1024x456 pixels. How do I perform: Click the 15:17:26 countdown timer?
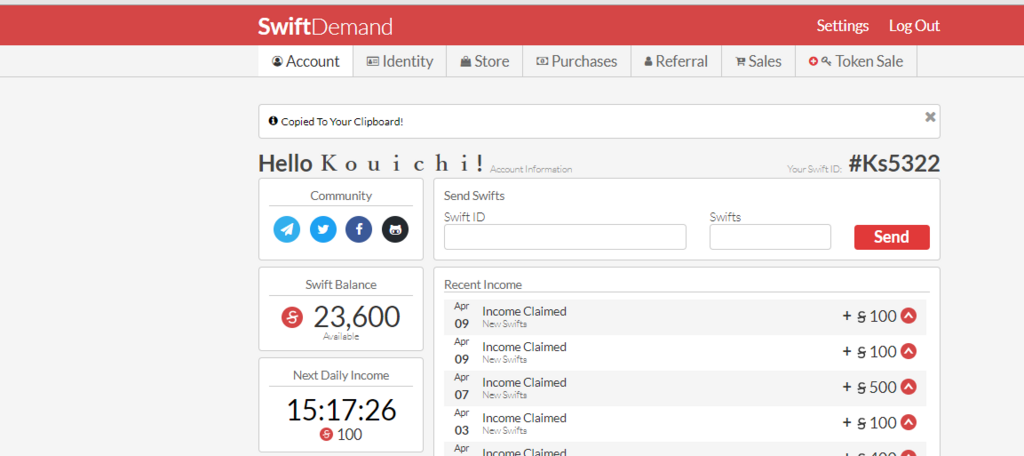pos(341,410)
